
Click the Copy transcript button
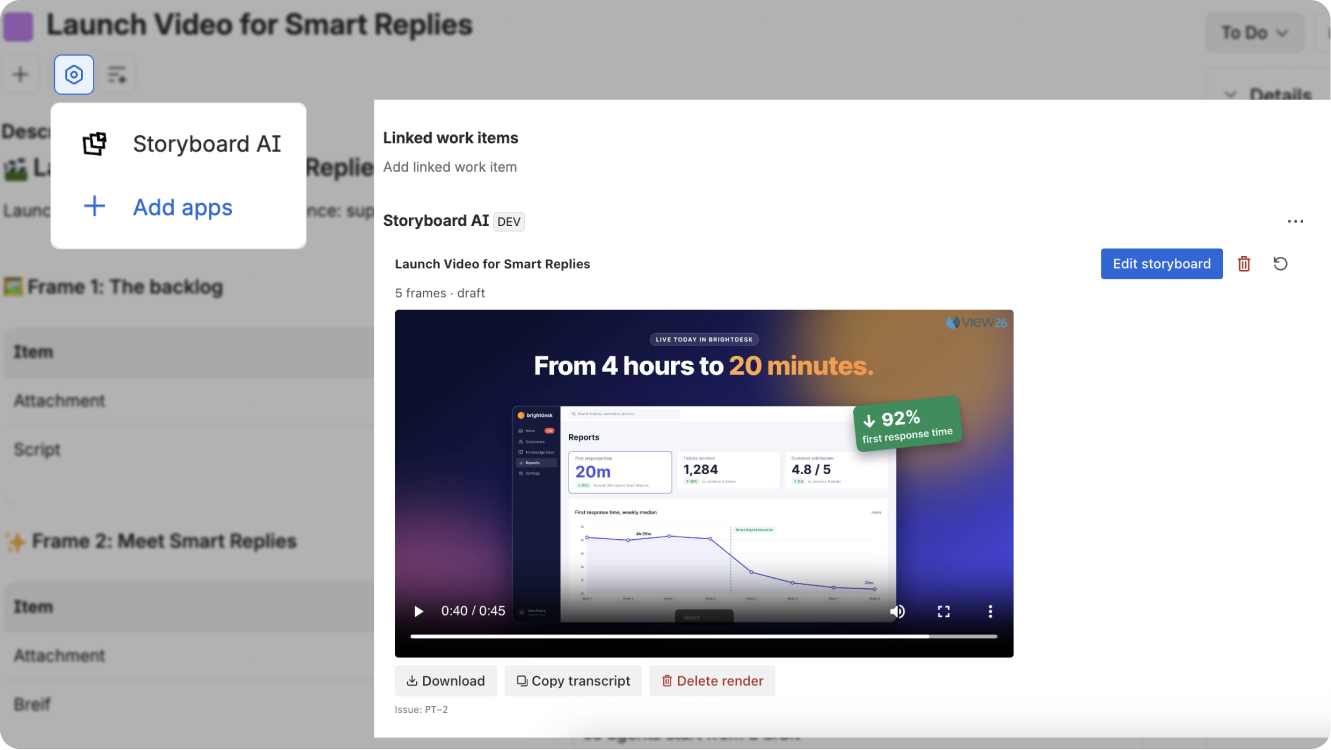pyautogui.click(x=573, y=681)
